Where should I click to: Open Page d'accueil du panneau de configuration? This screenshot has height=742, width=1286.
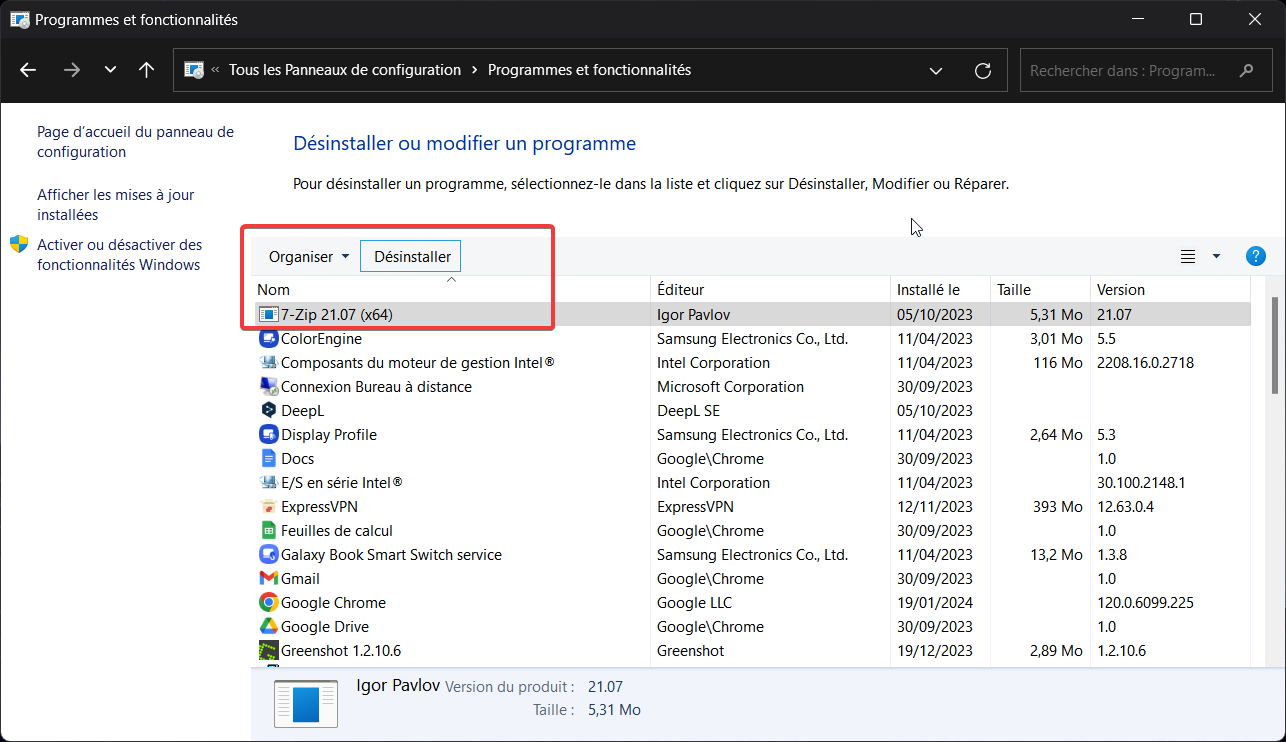coord(135,142)
